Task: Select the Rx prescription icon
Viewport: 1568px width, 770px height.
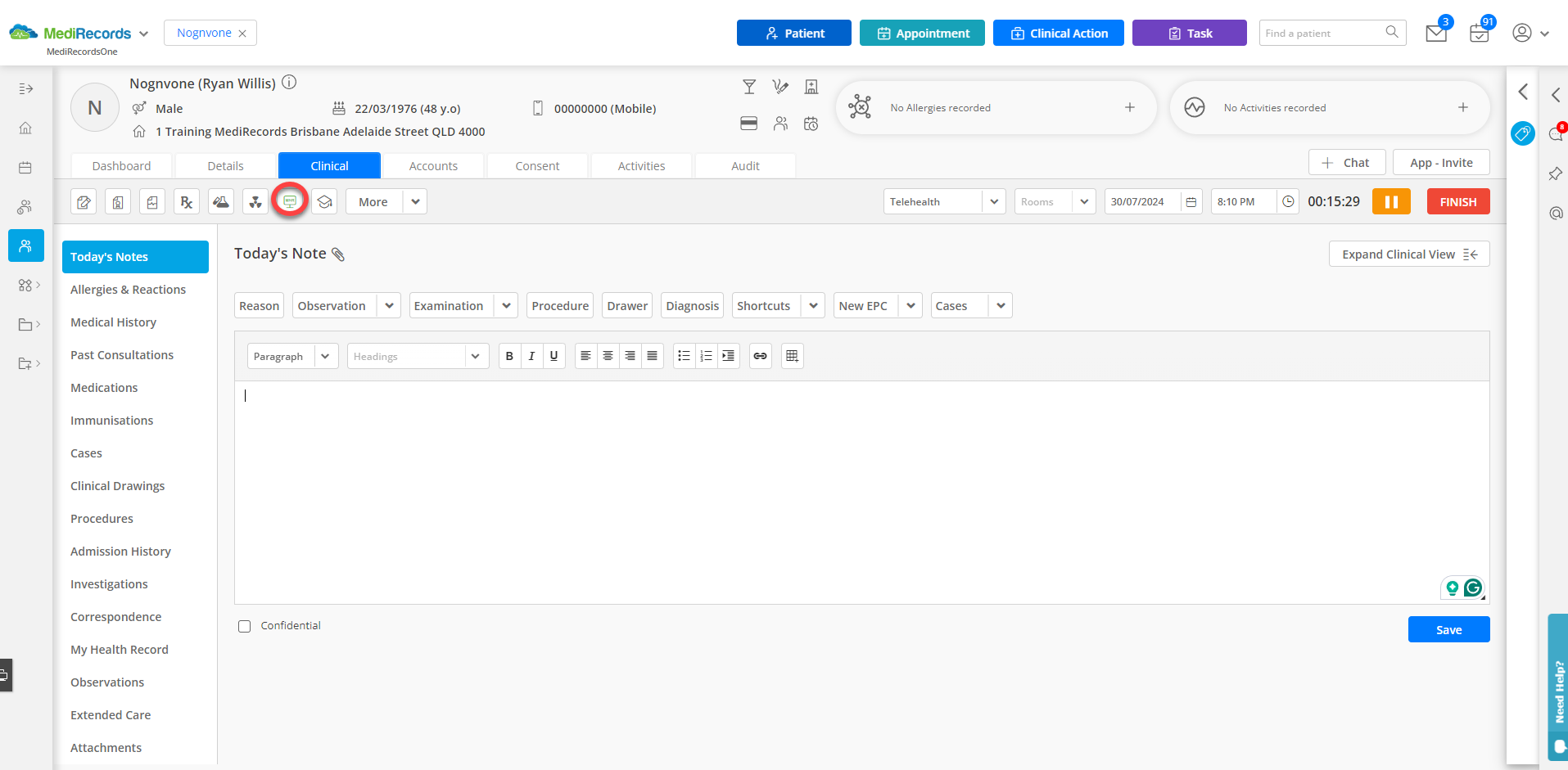Action: coord(186,201)
